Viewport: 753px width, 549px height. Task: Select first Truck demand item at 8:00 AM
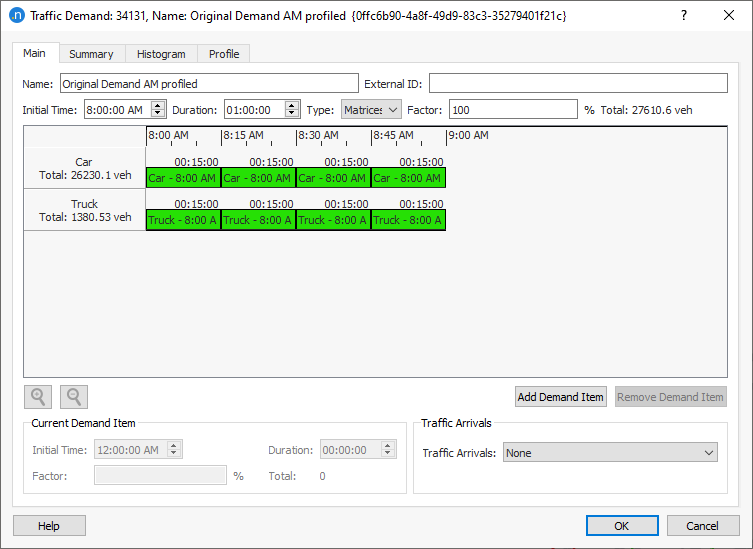pos(183,220)
